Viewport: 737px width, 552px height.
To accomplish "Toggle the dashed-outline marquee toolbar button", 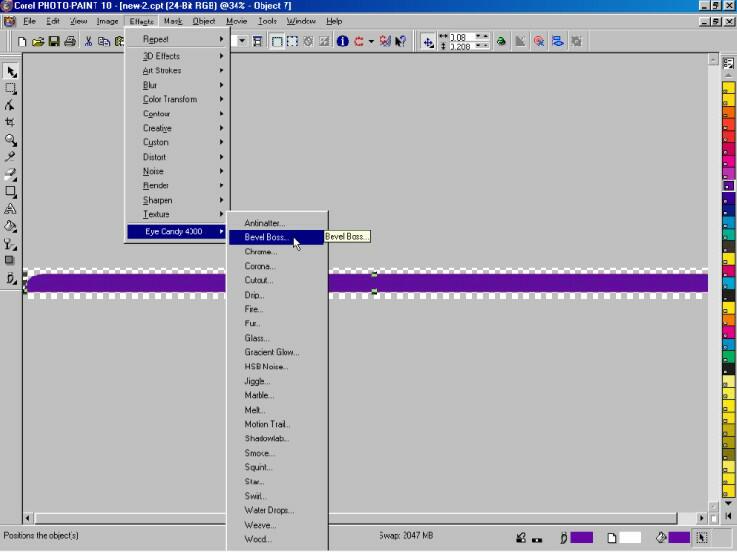I will pos(292,41).
